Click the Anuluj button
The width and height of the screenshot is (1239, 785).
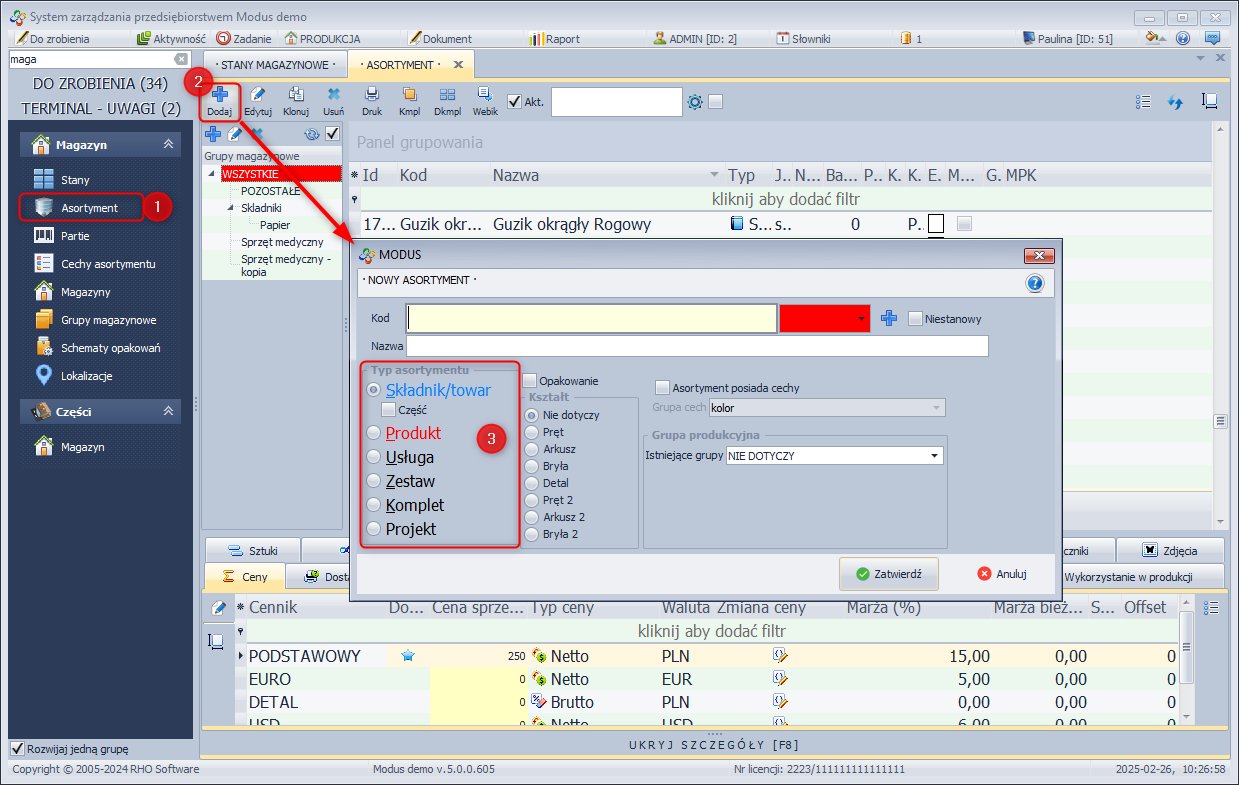pyautogui.click(x=1002, y=574)
